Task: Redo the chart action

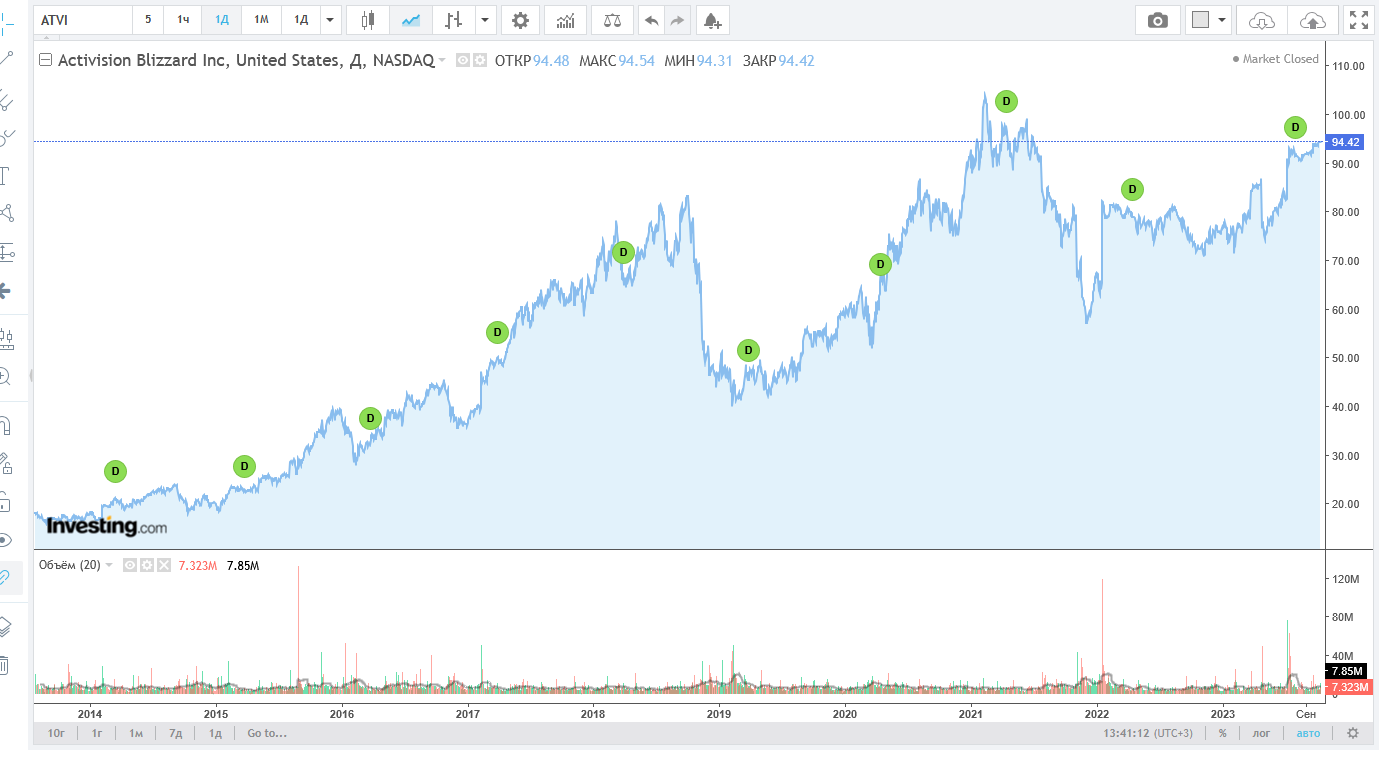Action: 677,20
